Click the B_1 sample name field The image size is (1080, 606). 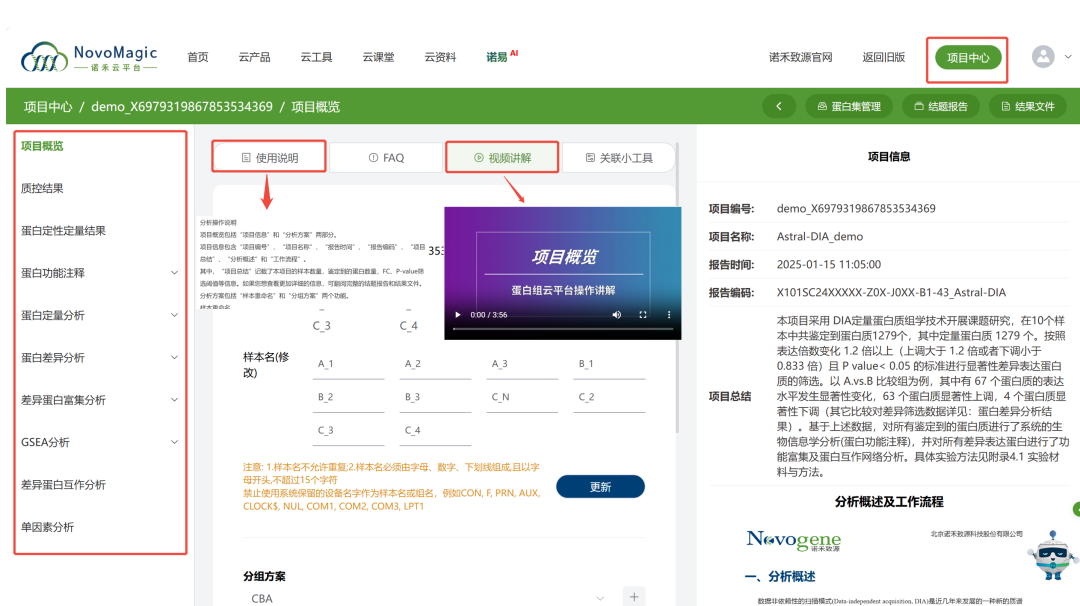pos(610,365)
